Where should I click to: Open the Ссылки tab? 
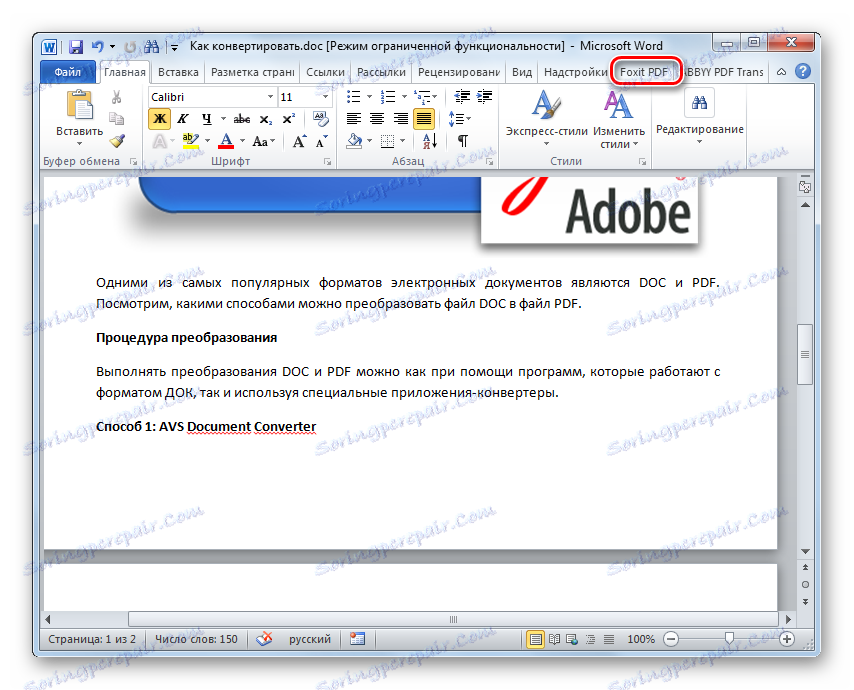325,72
